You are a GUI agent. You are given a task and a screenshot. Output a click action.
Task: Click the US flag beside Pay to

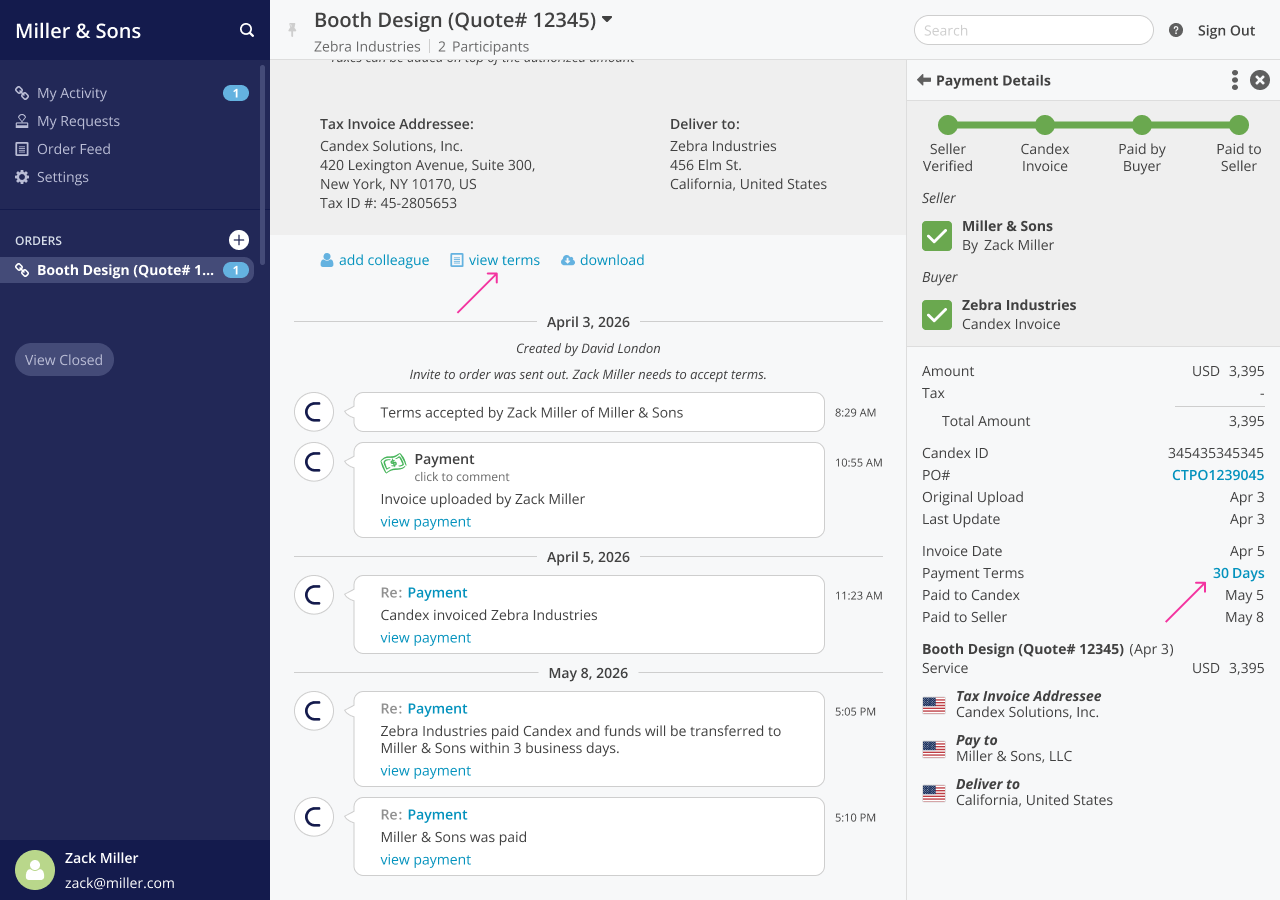pyautogui.click(x=934, y=749)
